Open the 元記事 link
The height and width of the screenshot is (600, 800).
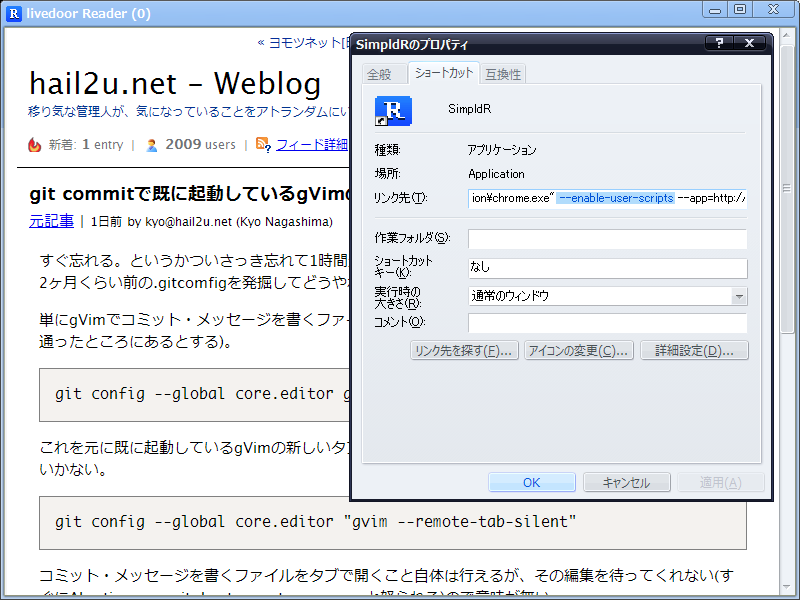pos(50,220)
